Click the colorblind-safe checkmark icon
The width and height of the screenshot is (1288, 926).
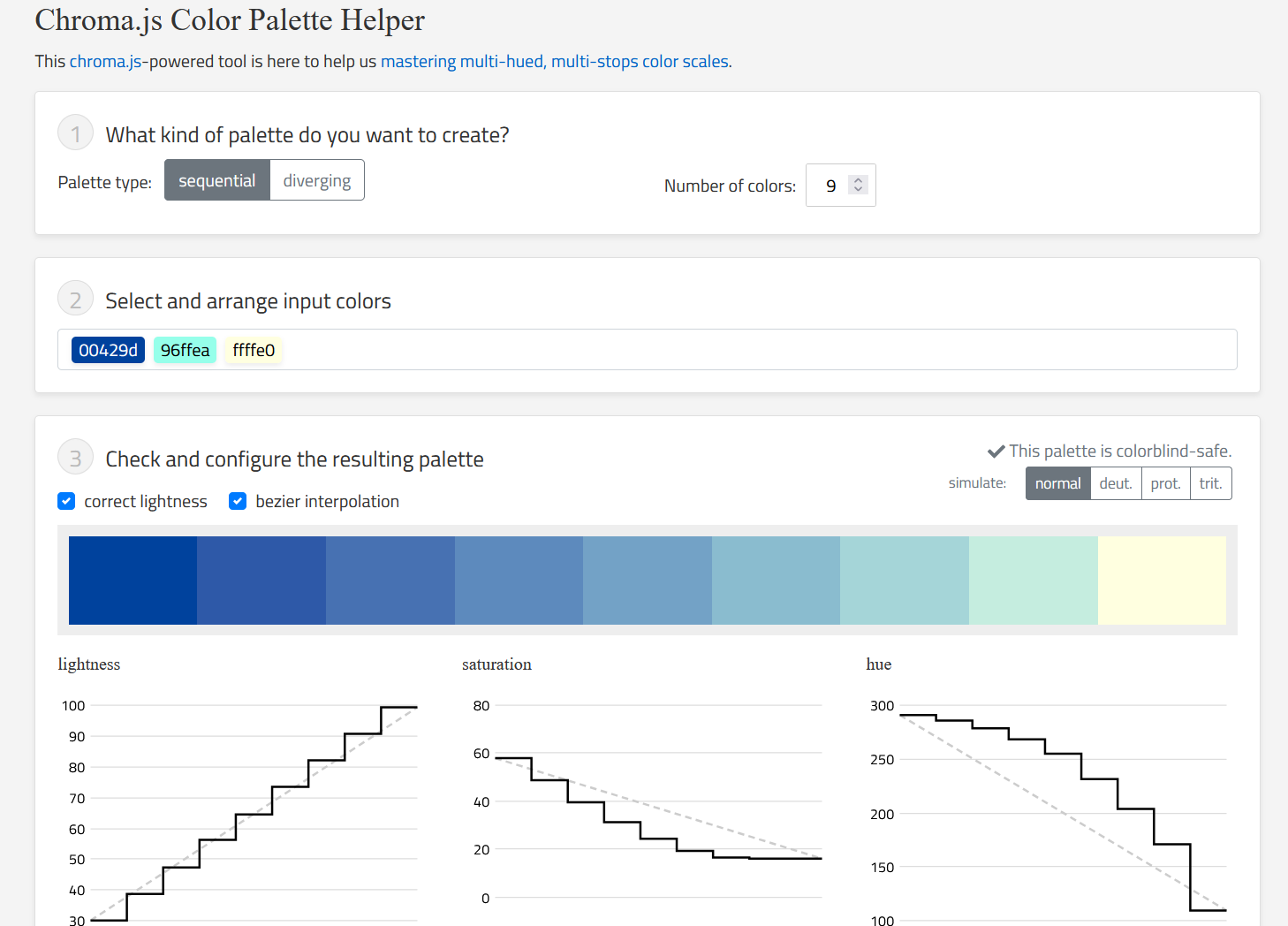[996, 452]
